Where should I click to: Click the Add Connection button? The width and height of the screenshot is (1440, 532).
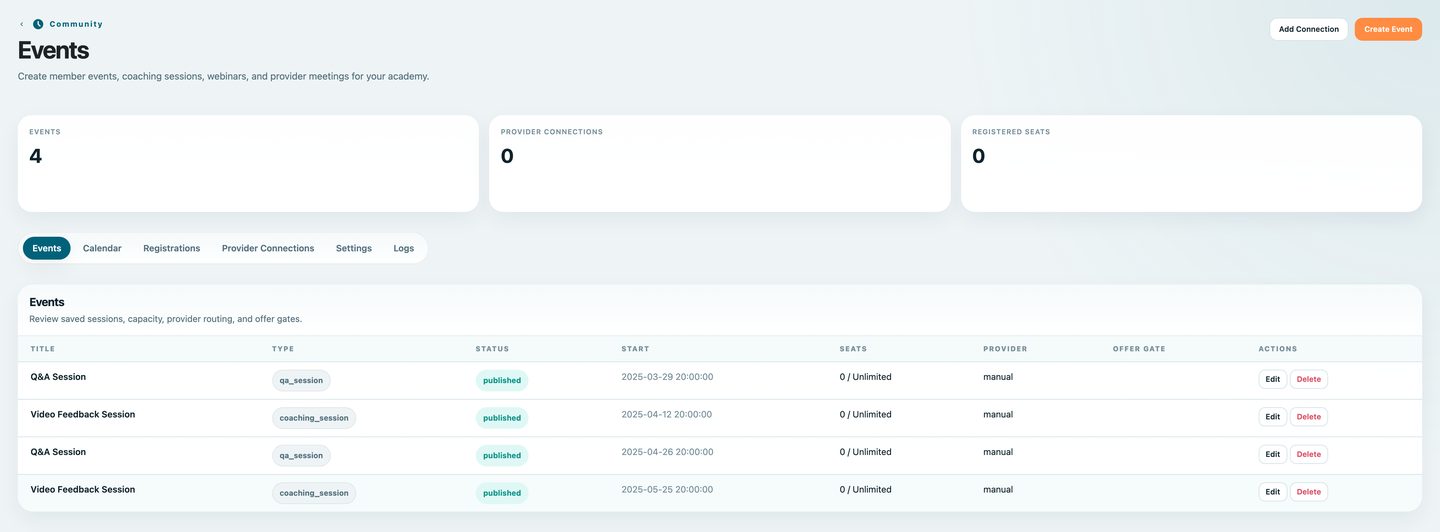click(1308, 29)
